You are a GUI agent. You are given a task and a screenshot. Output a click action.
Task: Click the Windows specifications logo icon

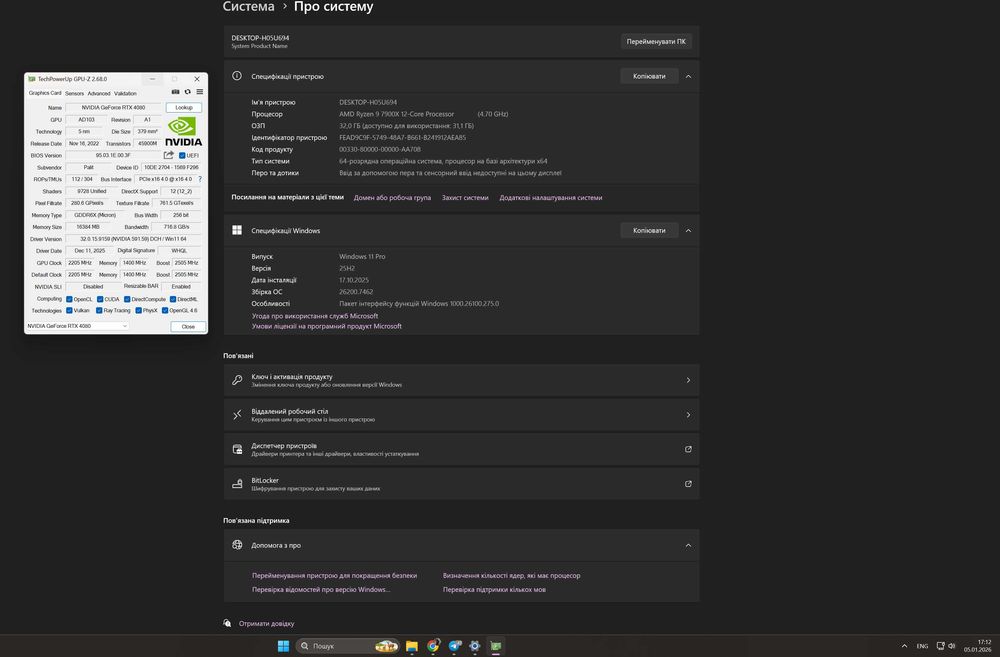(237, 230)
